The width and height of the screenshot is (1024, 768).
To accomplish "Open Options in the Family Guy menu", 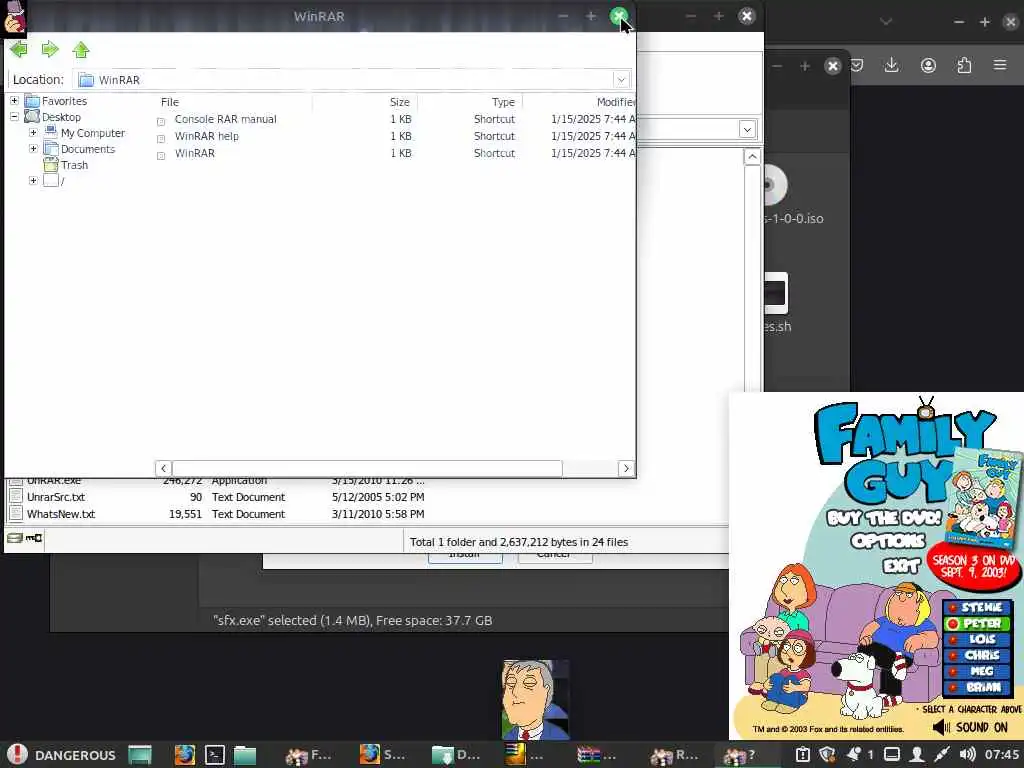I will tap(888, 541).
